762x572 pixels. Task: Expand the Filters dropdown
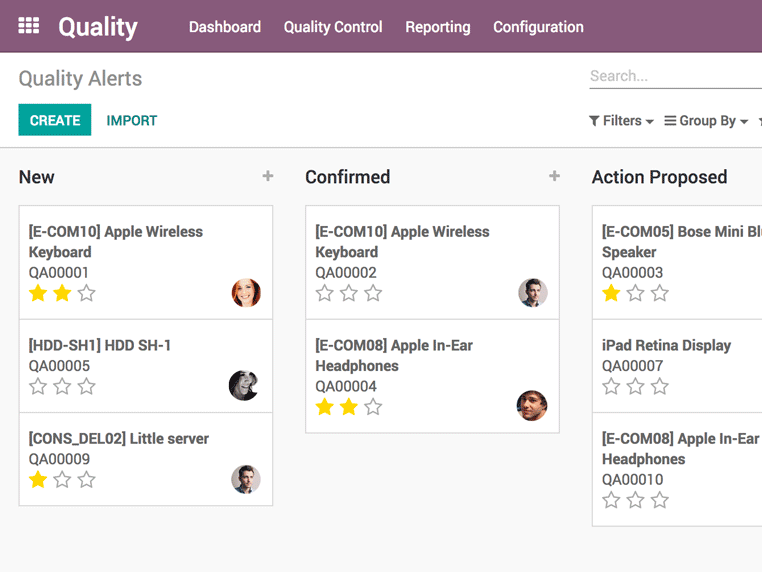click(x=621, y=121)
